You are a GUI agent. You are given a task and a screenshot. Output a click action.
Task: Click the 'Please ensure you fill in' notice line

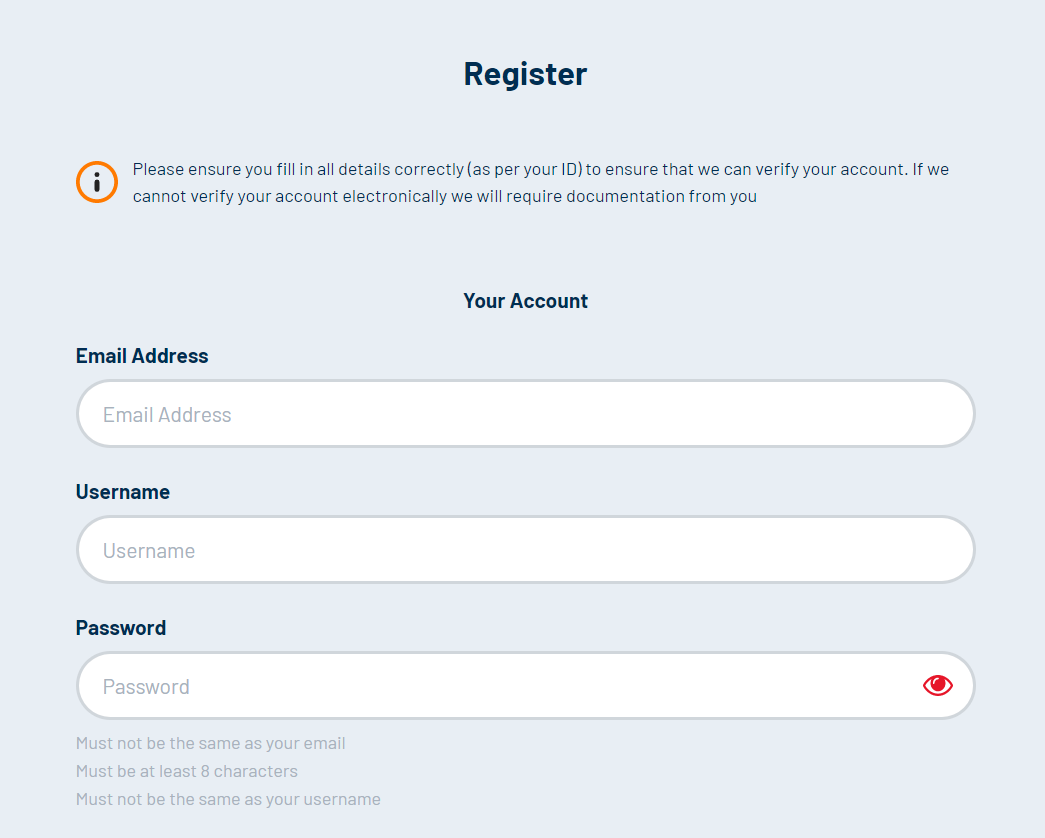(x=540, y=169)
